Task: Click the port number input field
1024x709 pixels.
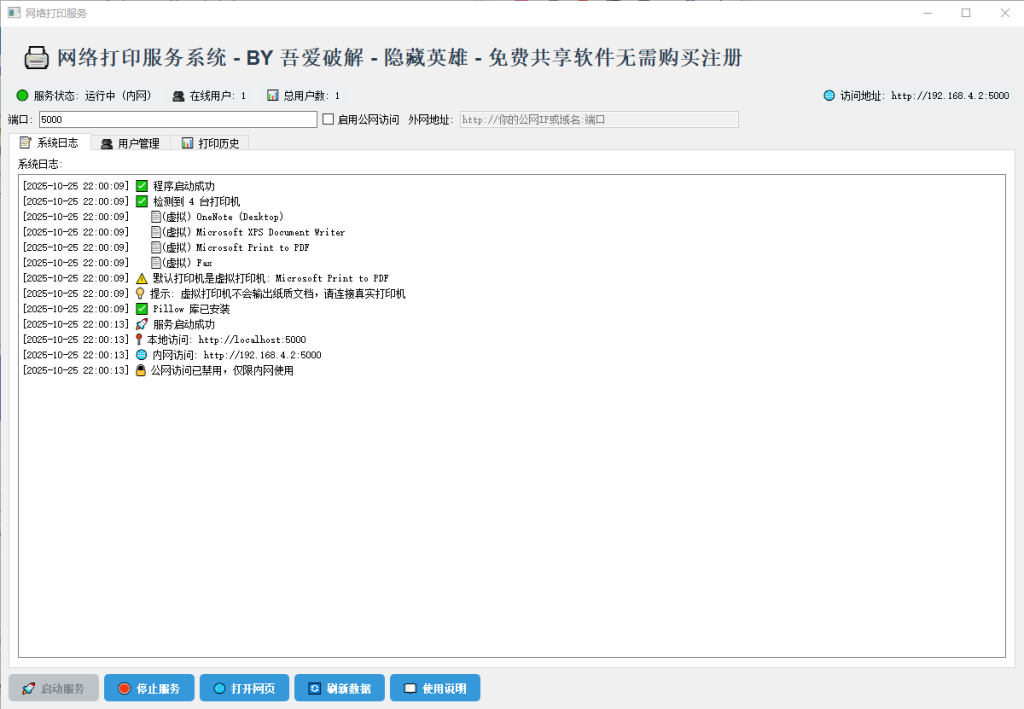Action: [177, 120]
